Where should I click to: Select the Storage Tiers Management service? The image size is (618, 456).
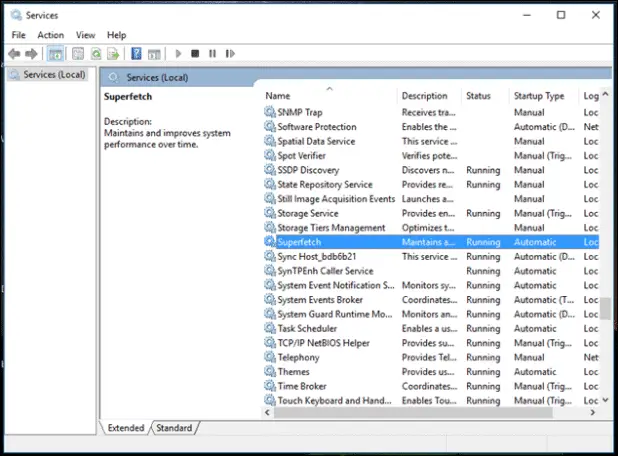[431, 227]
